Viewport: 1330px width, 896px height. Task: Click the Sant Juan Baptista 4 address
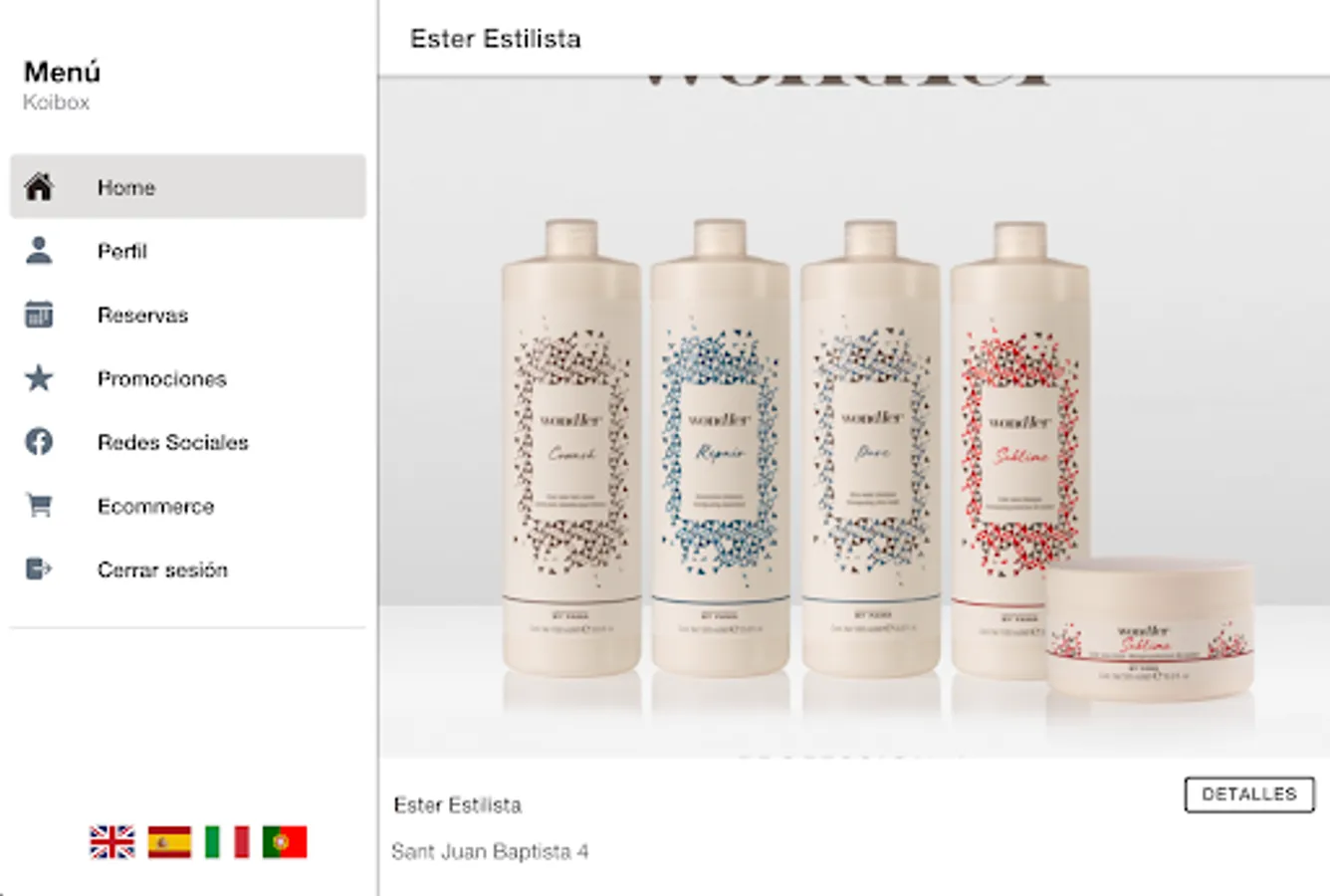(x=490, y=851)
